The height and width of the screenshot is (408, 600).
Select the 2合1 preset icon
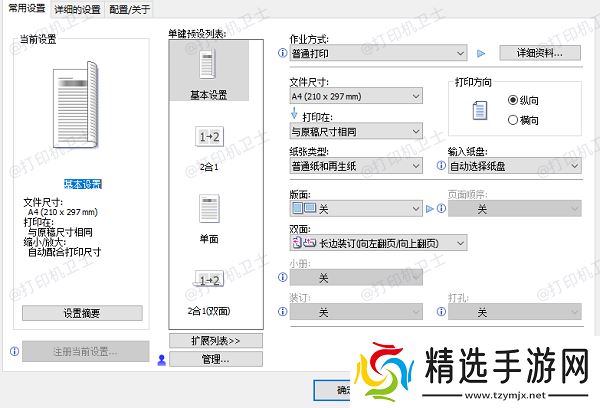[209, 137]
